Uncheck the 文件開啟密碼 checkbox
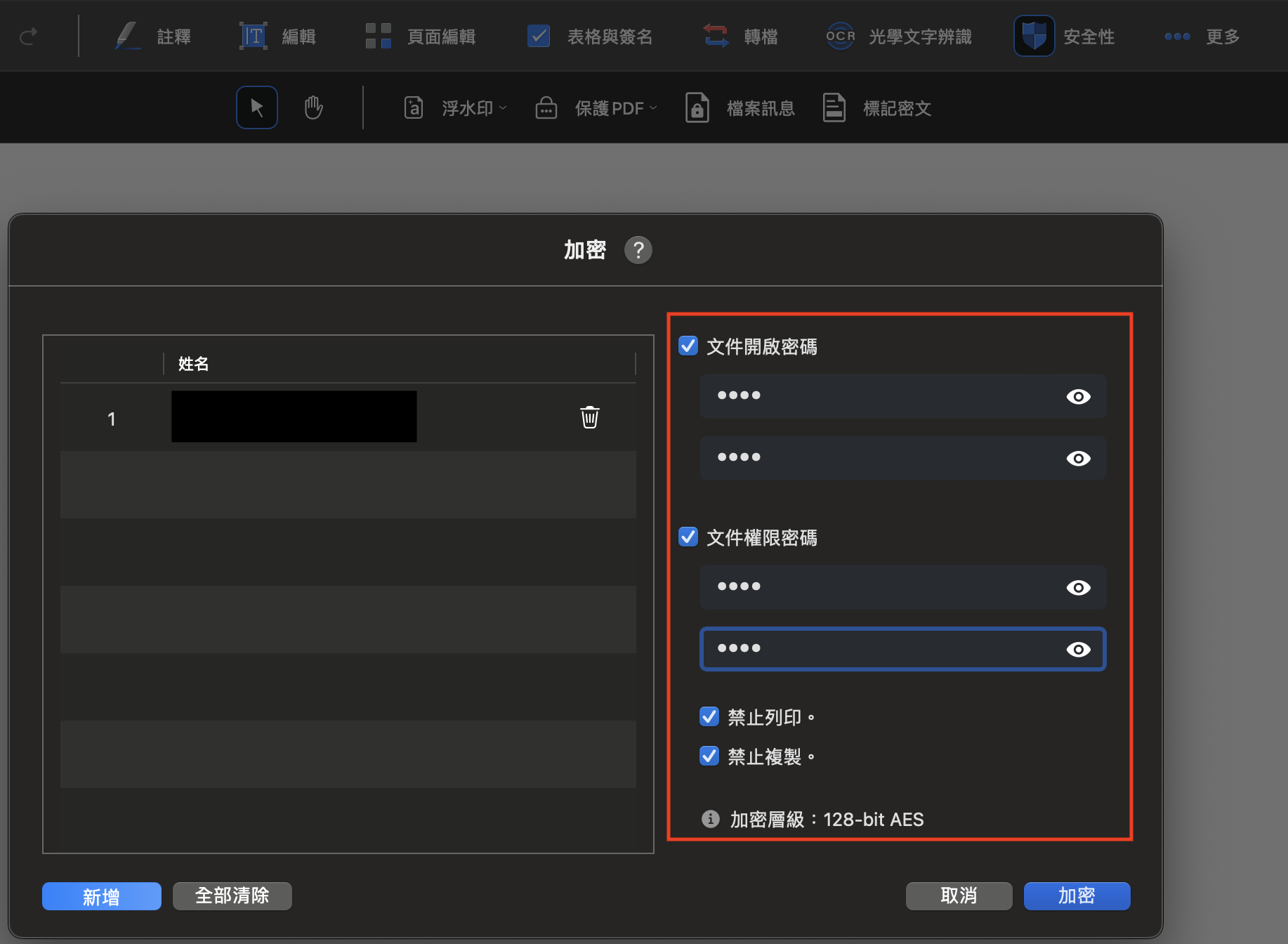 pos(688,346)
